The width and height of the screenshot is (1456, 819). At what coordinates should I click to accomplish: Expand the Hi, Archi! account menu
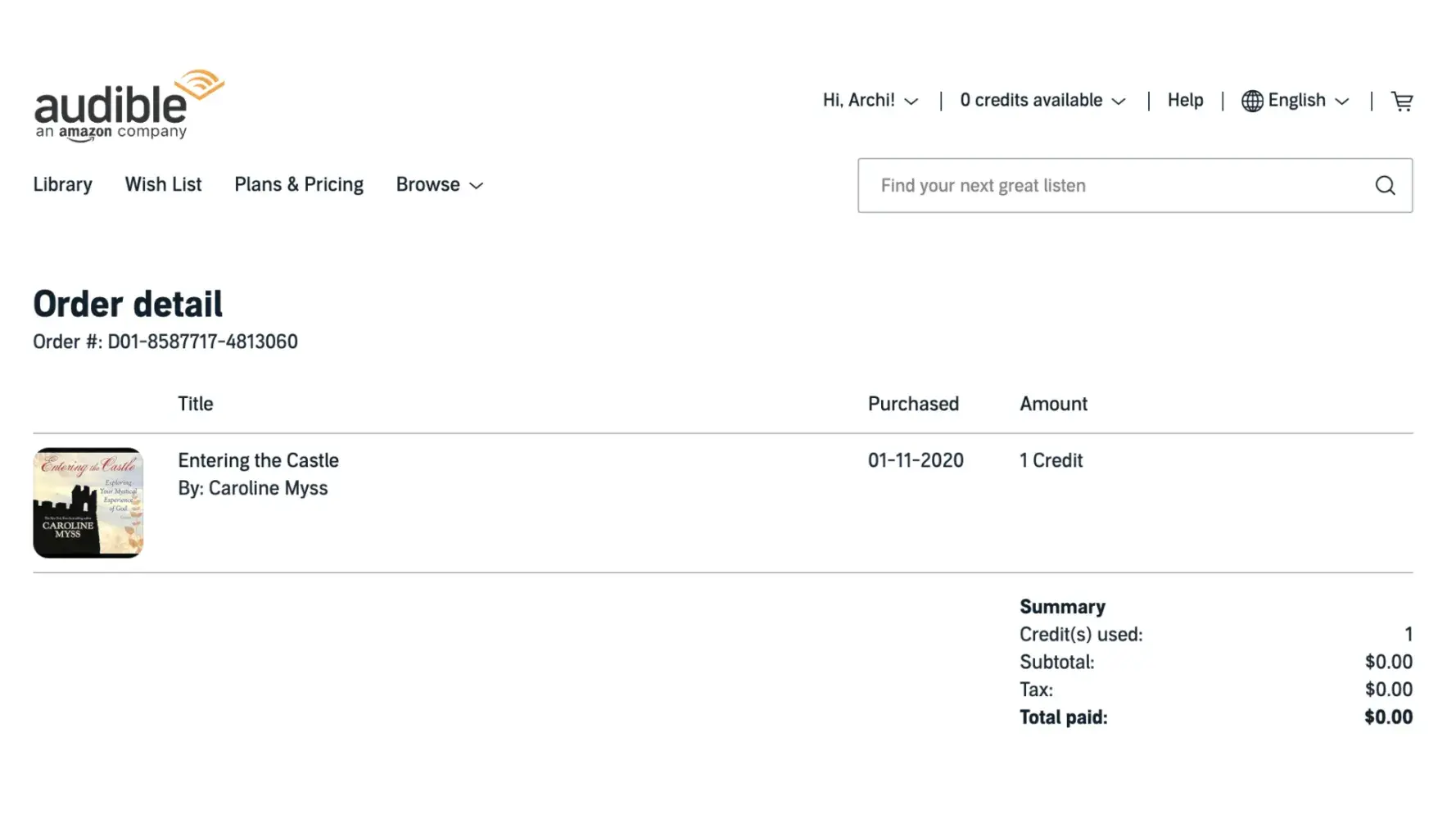click(870, 101)
